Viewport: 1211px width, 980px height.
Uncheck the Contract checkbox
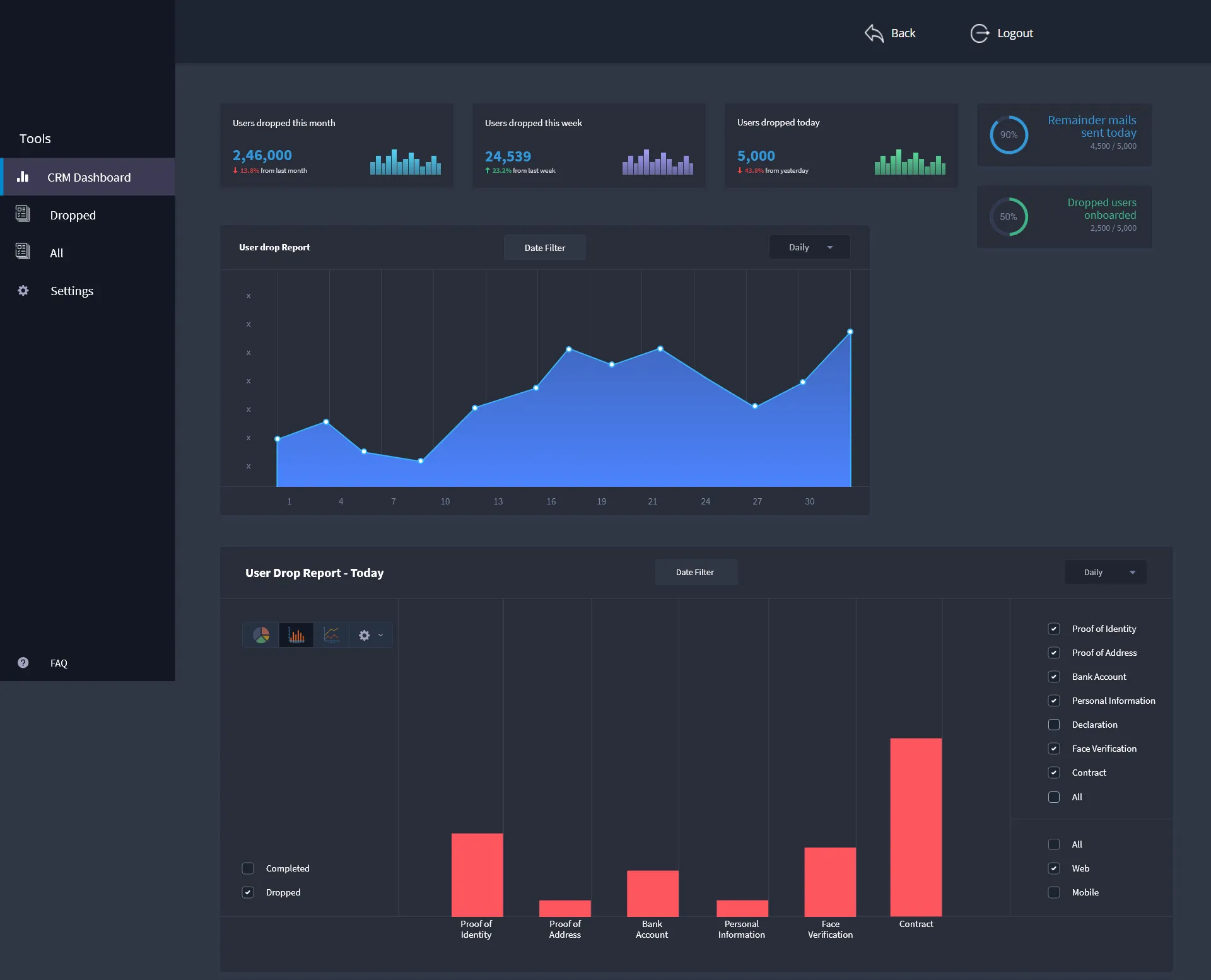pyautogui.click(x=1053, y=773)
